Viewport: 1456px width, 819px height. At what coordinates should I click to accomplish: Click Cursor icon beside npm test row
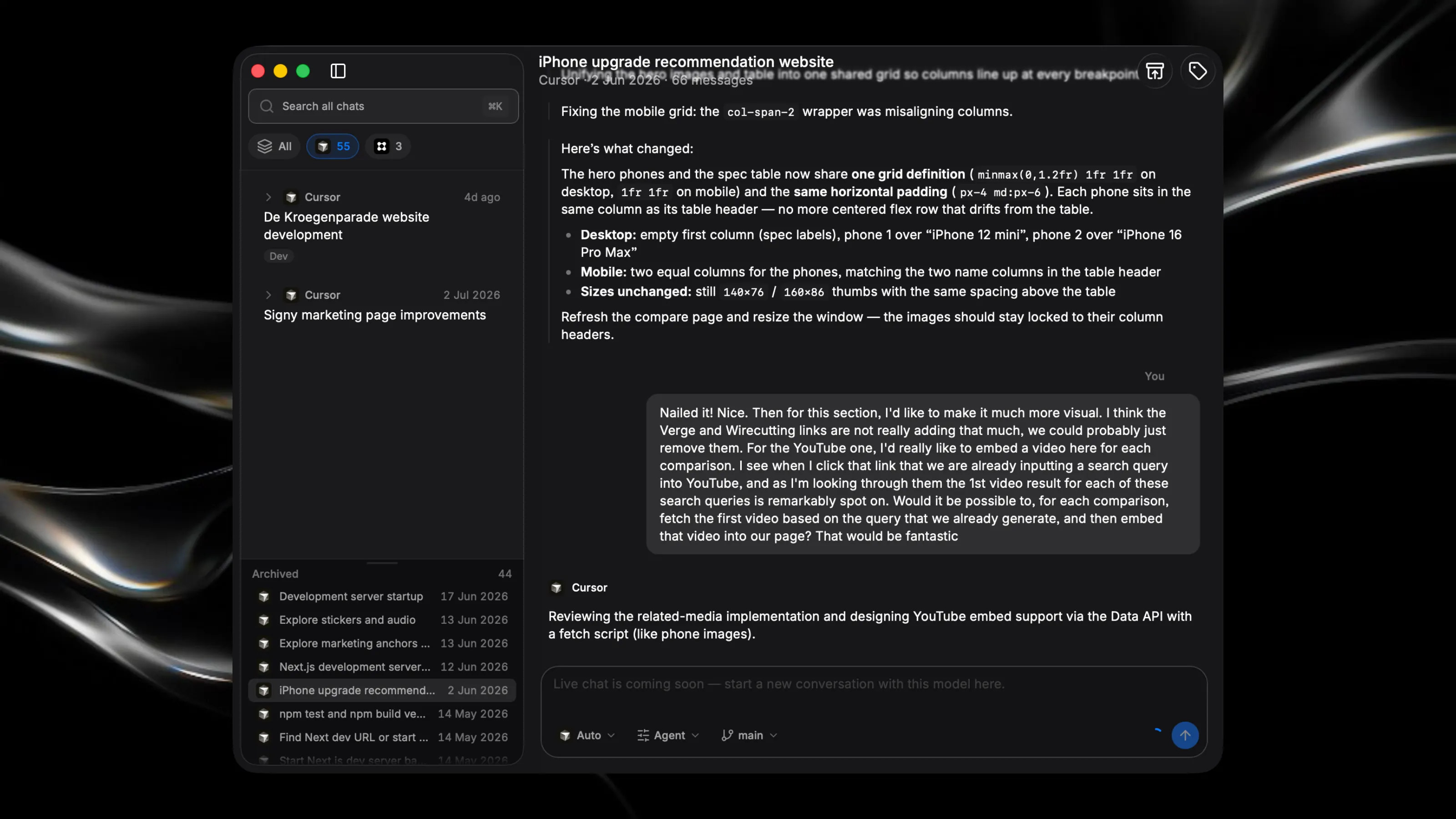tap(264, 714)
